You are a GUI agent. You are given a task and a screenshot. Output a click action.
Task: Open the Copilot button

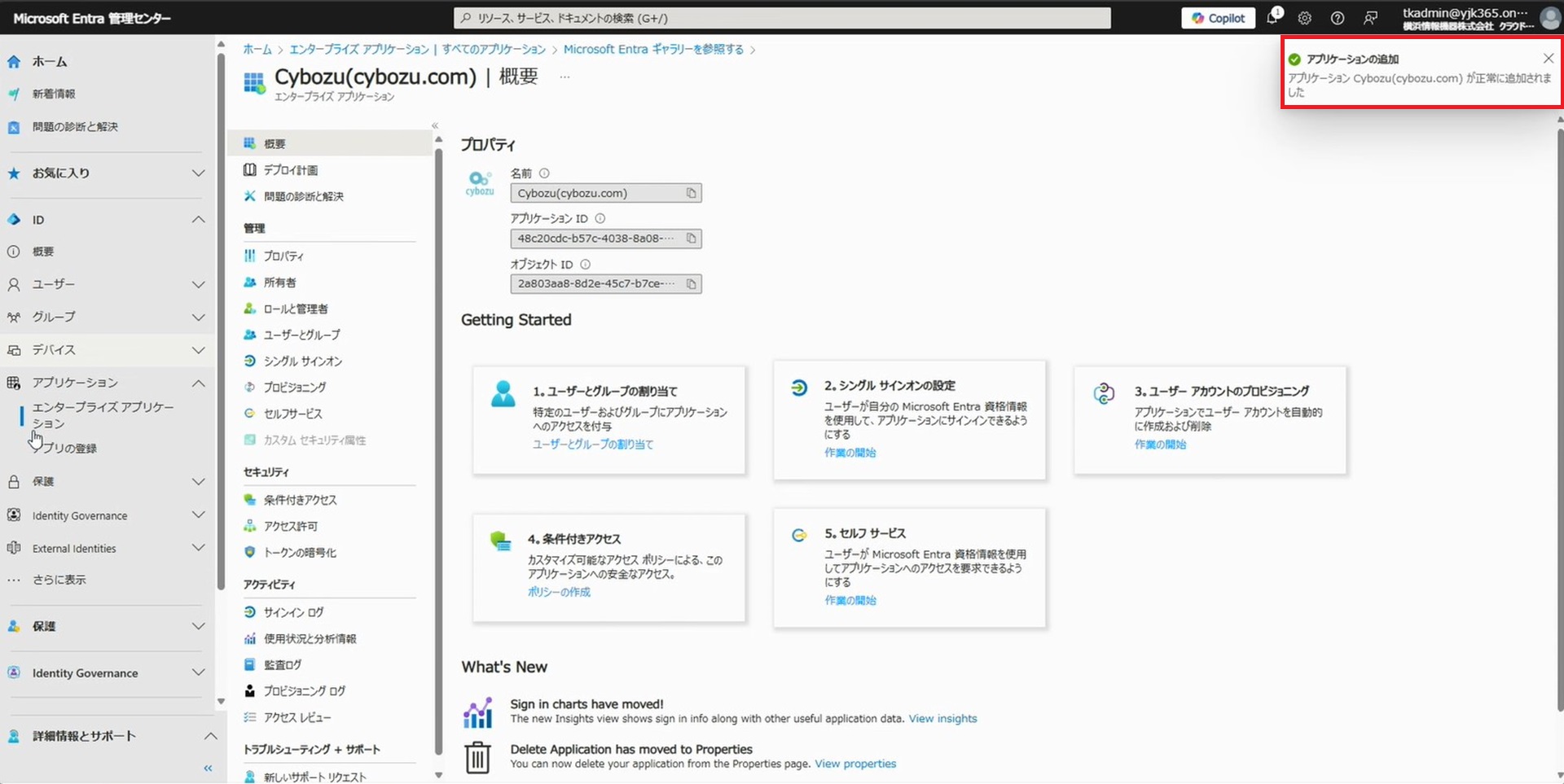[x=1219, y=18]
